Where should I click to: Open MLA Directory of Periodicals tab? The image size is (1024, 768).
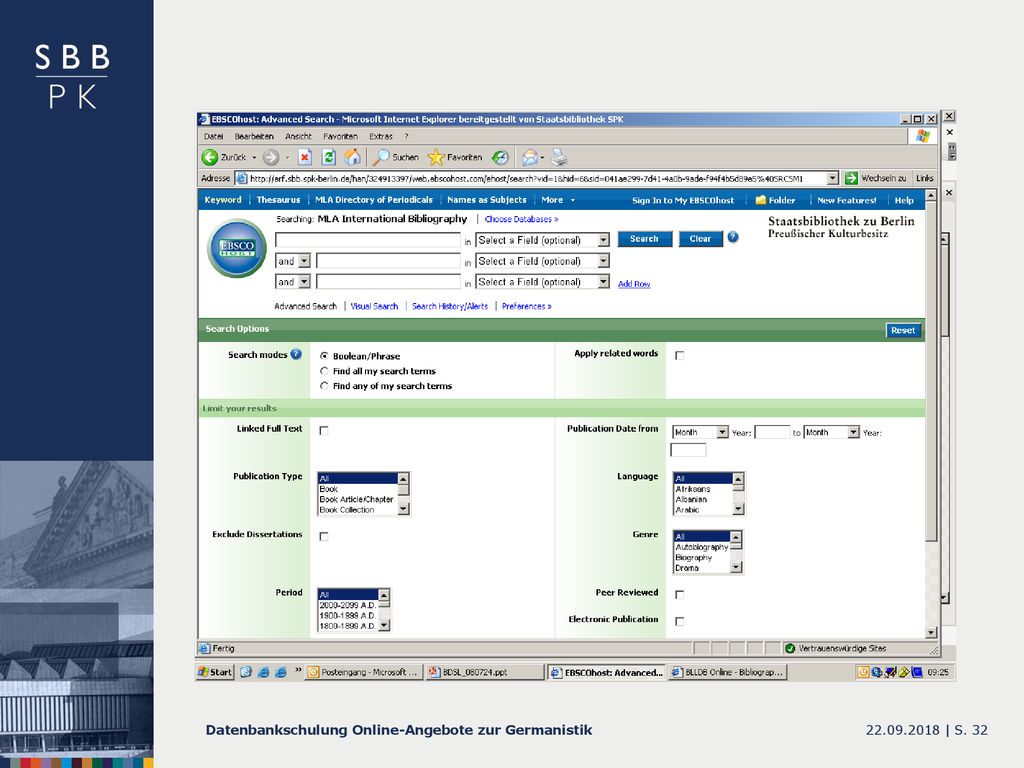click(x=374, y=200)
